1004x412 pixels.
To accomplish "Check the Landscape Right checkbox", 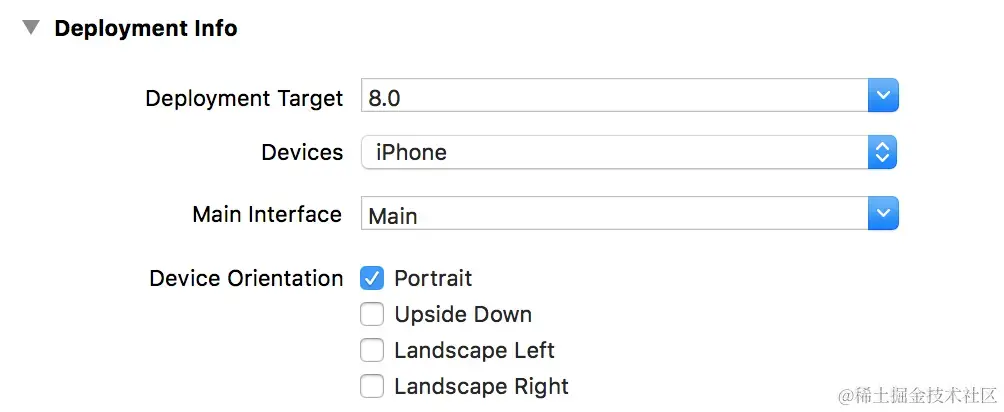I will (x=372, y=386).
